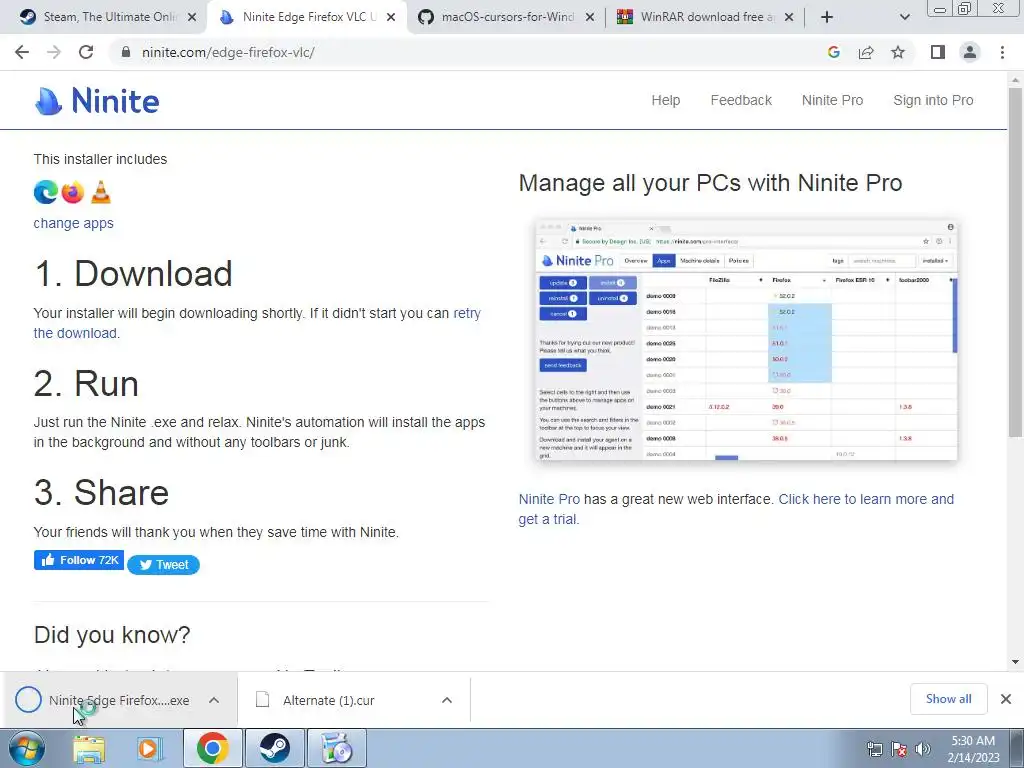Close the downloads bar
The image size is (1024, 768).
point(1006,699)
